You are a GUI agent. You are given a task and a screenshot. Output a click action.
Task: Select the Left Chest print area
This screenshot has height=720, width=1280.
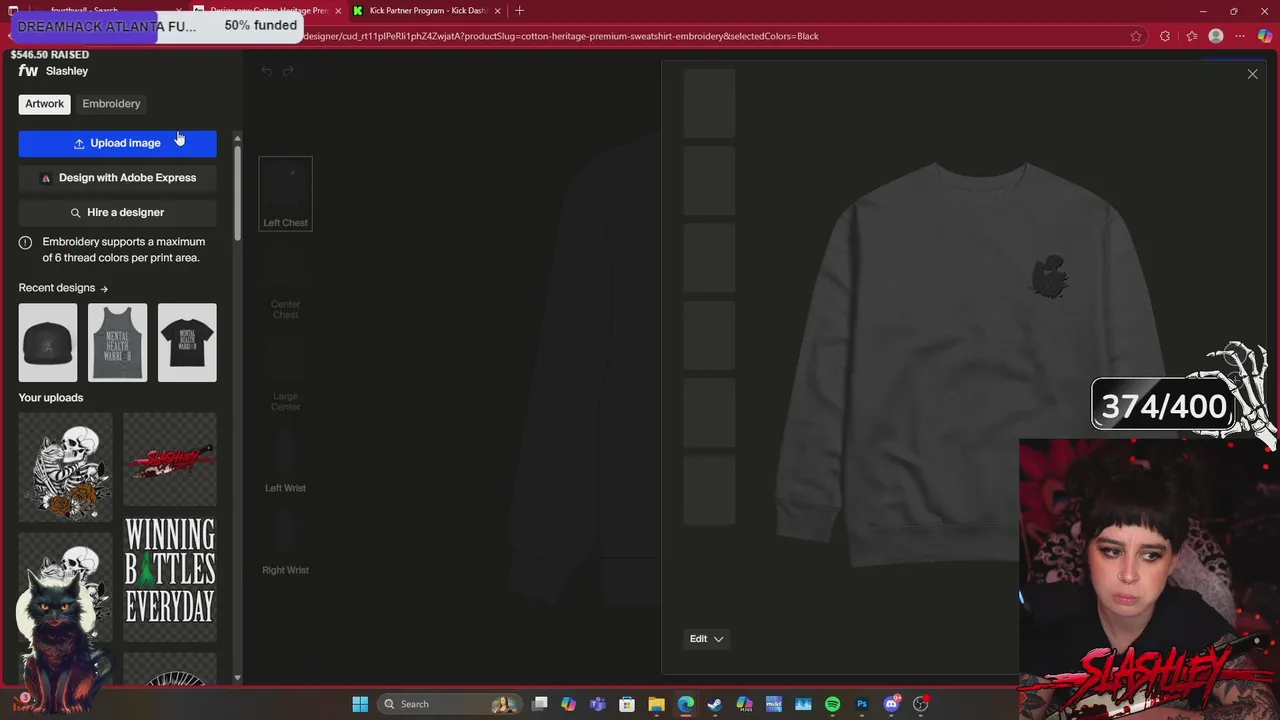[x=285, y=194]
